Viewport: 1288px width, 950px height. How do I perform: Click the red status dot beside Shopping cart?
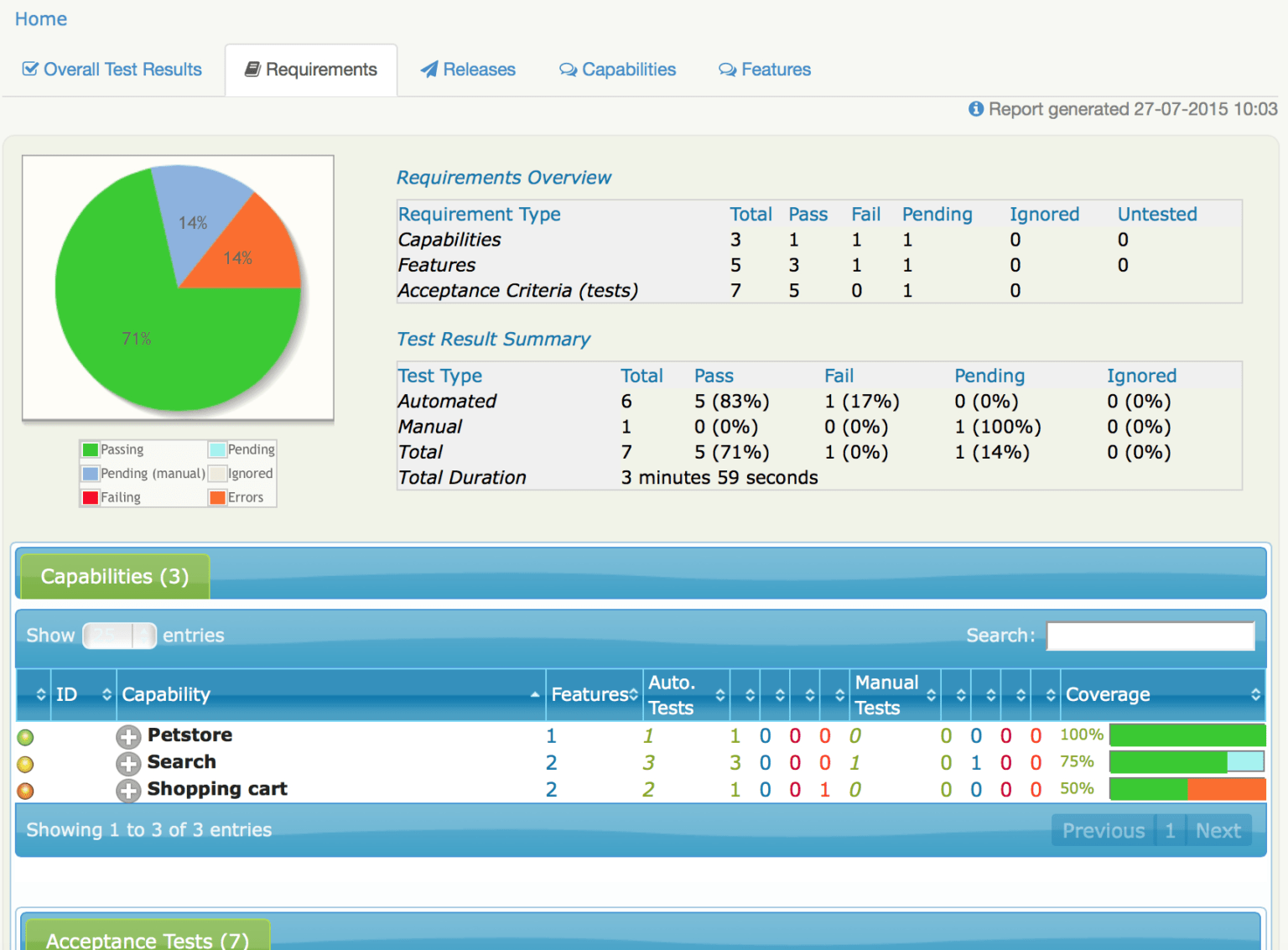(x=25, y=791)
